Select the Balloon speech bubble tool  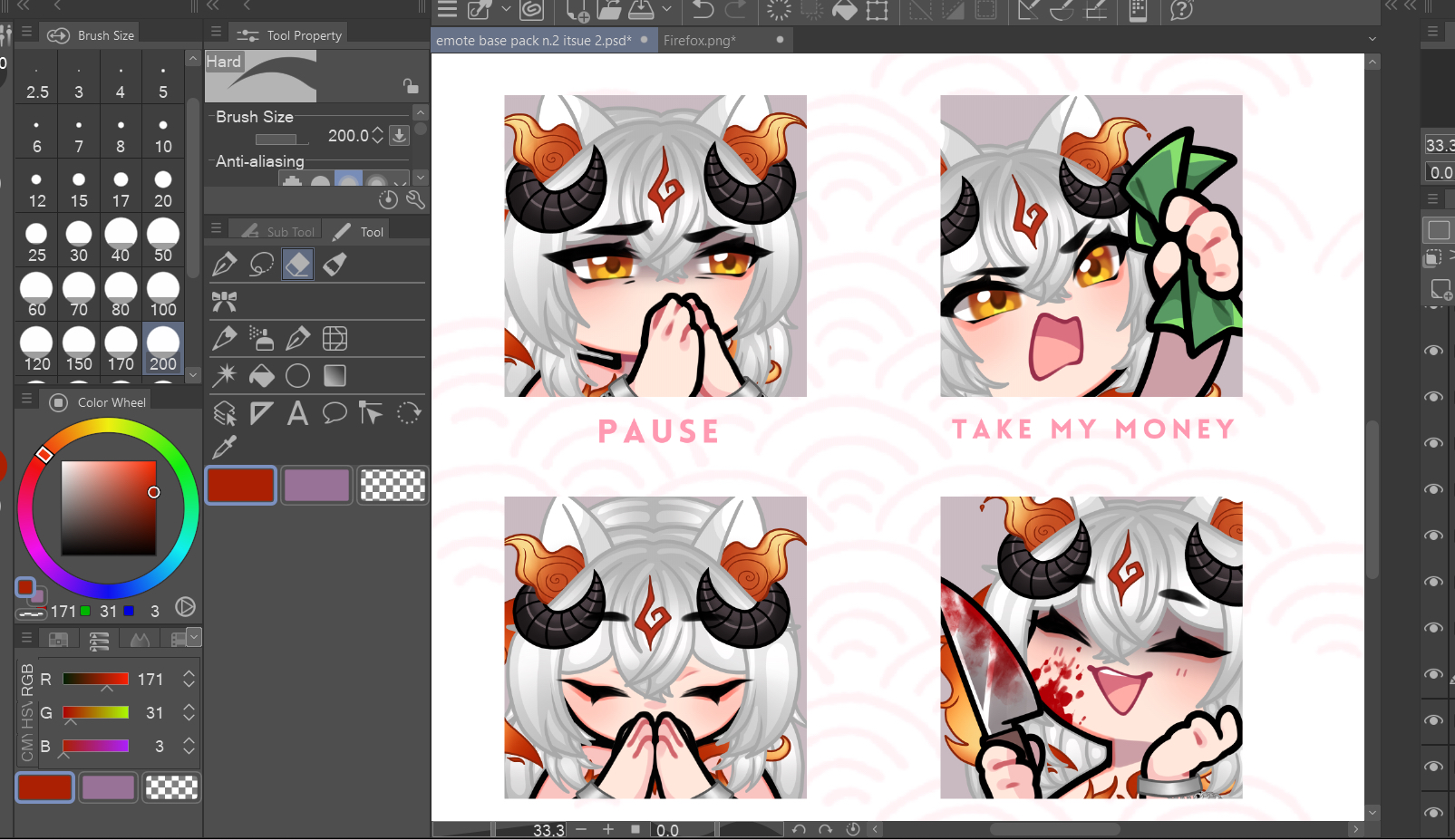pos(335,414)
